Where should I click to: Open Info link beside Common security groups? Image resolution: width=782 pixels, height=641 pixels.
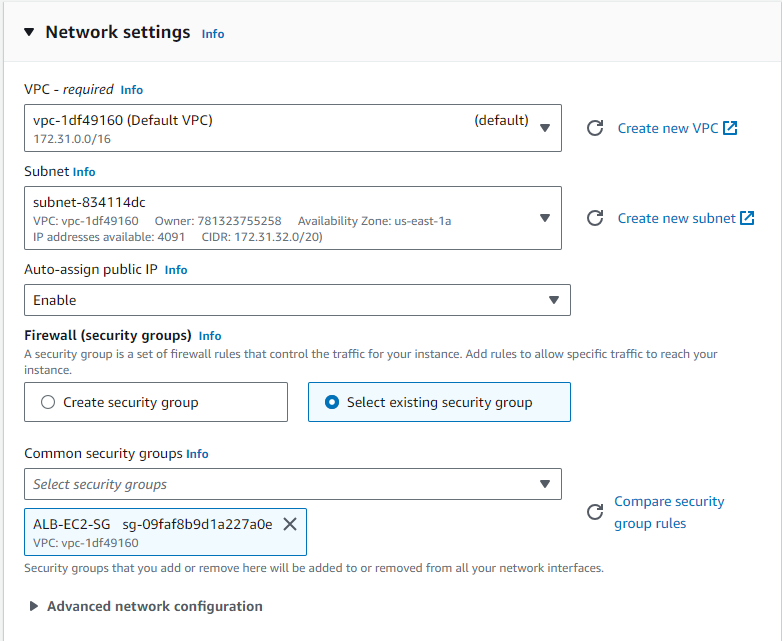point(197,454)
